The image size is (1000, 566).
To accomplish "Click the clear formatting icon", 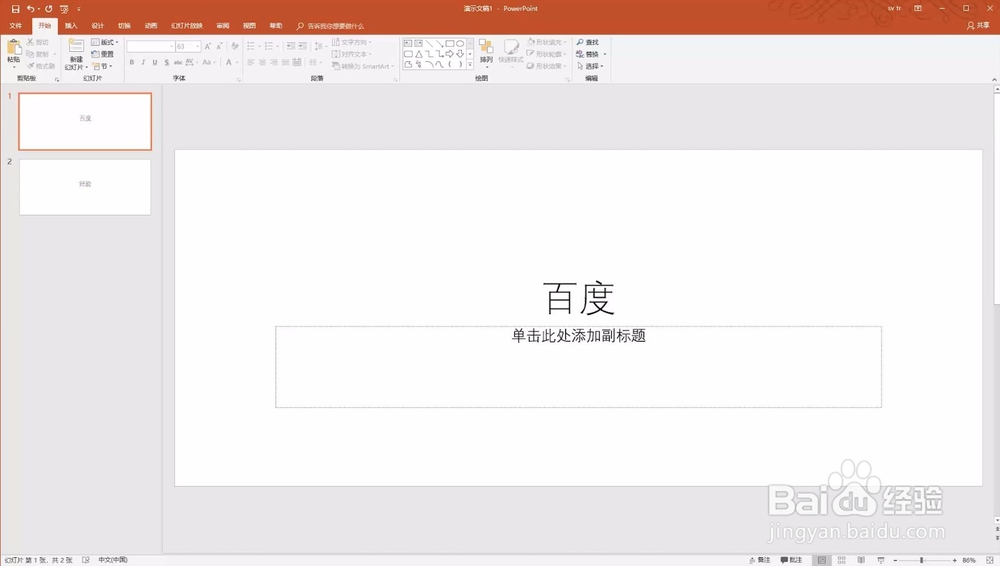I will point(235,46).
